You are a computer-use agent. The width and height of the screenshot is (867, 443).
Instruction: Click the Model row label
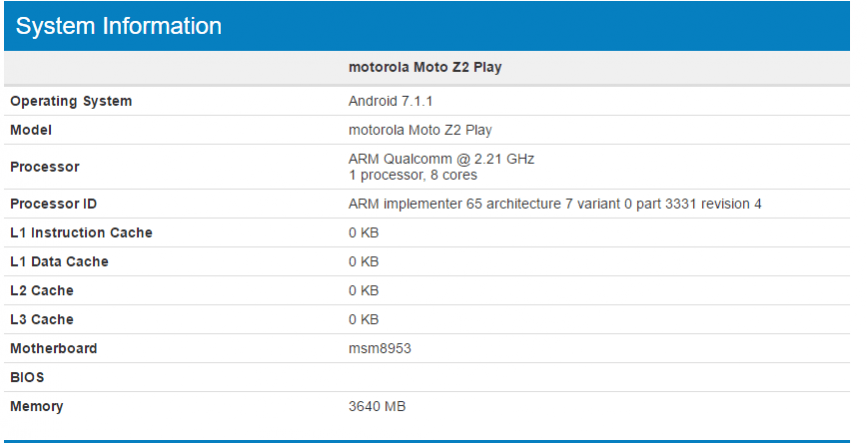(31, 130)
